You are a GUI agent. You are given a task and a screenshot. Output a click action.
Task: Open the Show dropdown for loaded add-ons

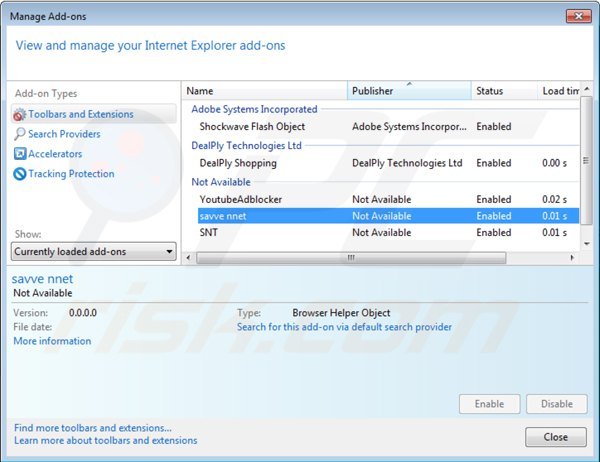[94, 251]
